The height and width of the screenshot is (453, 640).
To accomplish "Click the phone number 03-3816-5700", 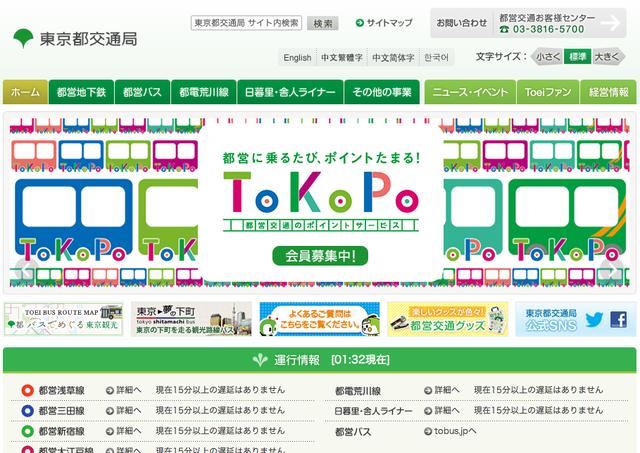I will 548,29.
